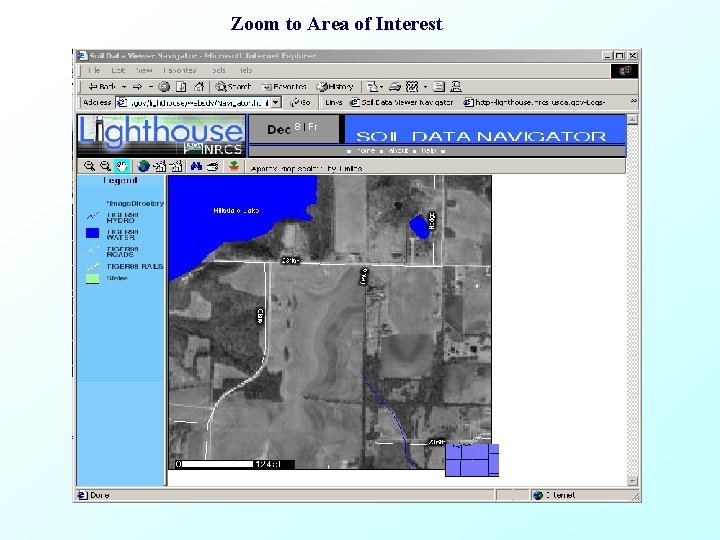Viewport: 720px width, 540px height.
Task: Click the browser Stop icon
Action: click(164, 86)
